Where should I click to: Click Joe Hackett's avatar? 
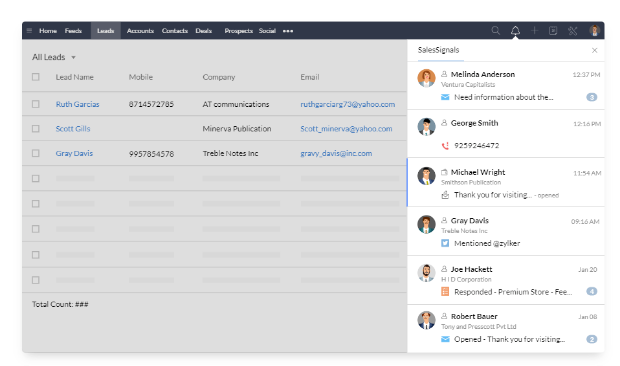coord(426,273)
